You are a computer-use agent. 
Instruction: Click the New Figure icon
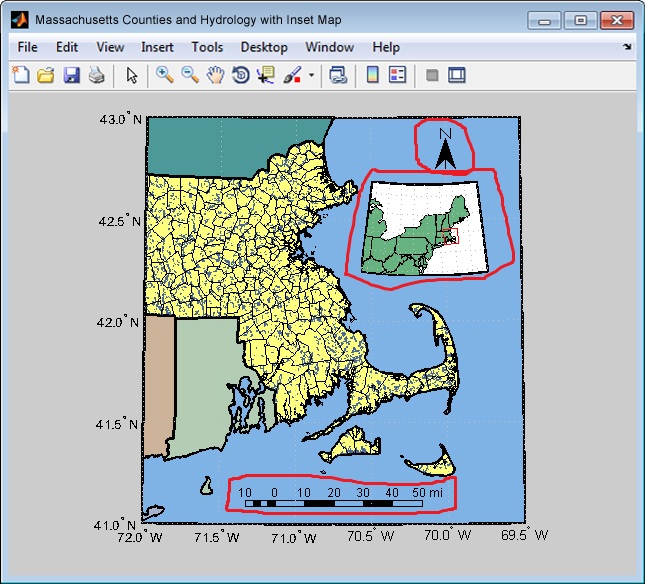click(x=20, y=75)
